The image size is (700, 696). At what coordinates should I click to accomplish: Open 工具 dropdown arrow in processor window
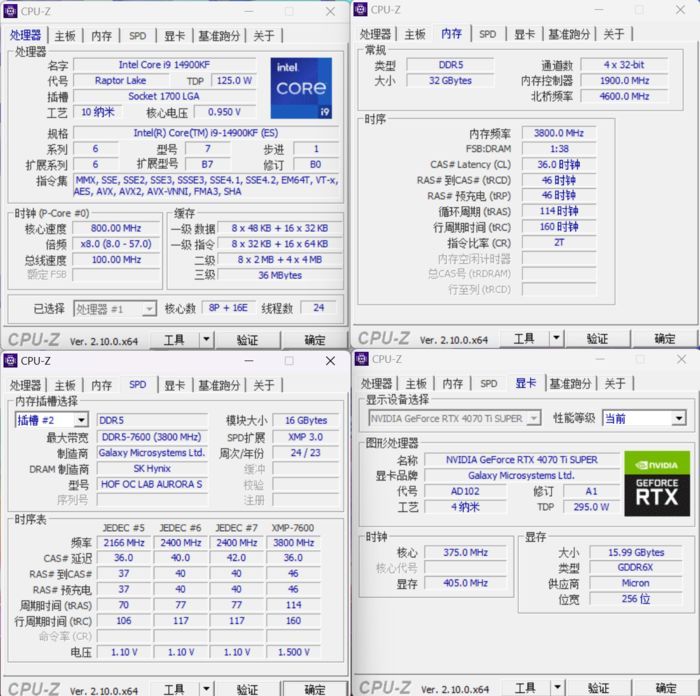pos(206,340)
